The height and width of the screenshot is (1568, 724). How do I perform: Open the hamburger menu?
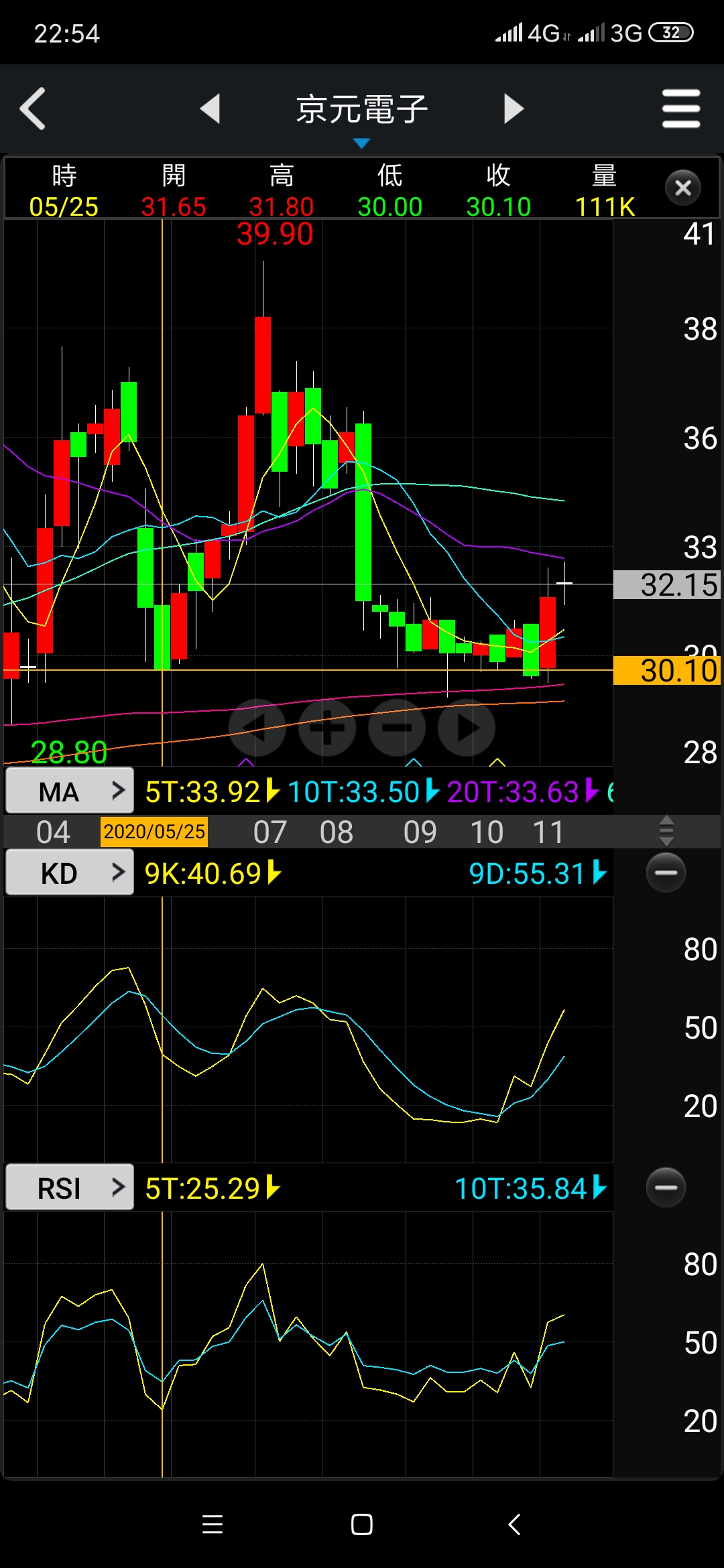(680, 109)
